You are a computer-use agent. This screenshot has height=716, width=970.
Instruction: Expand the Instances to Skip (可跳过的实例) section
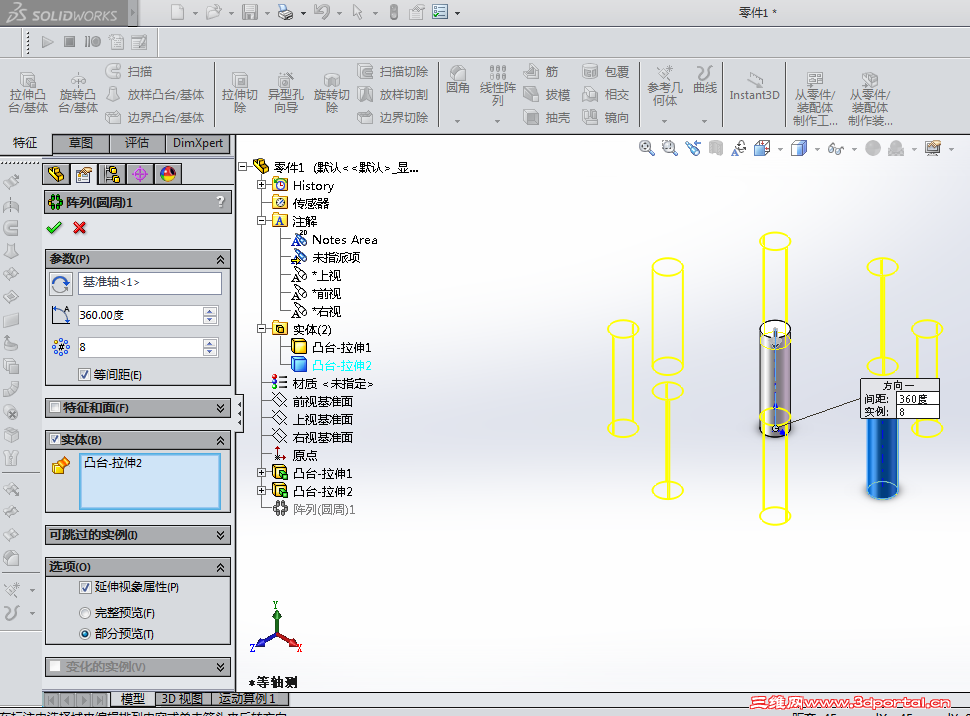tap(220, 535)
